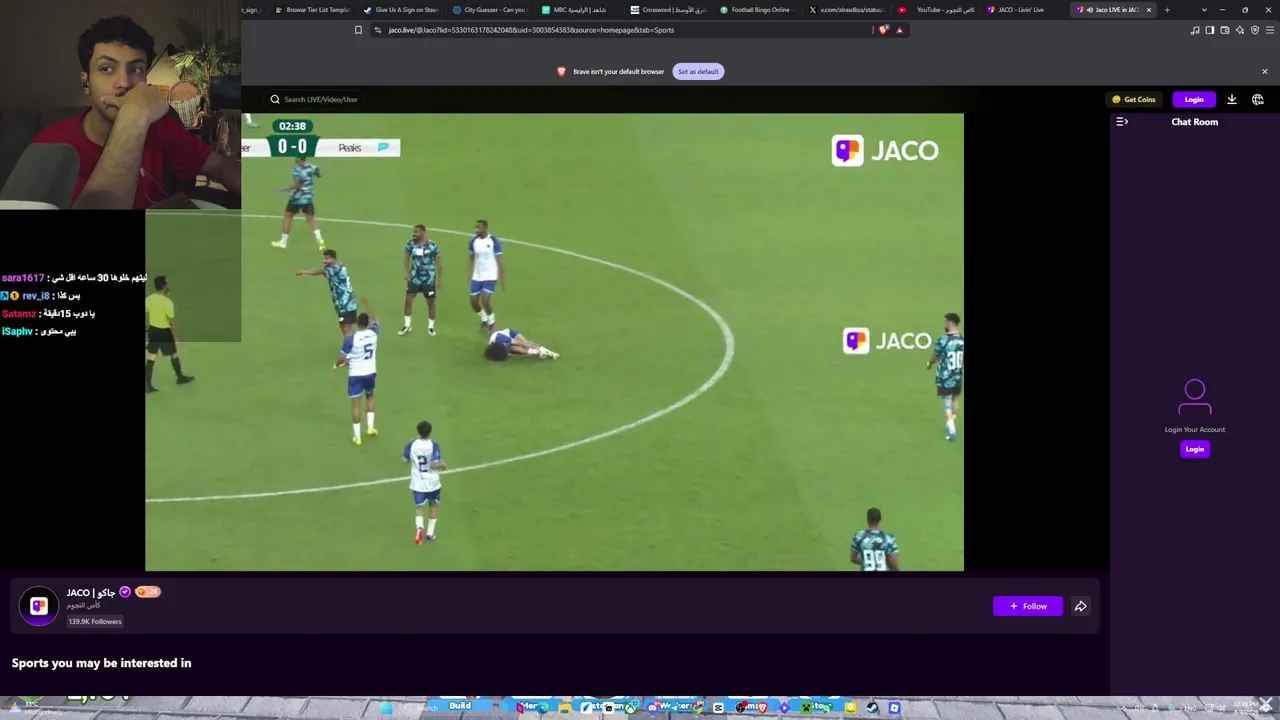Click the iSaphv username in stream chat
This screenshot has height=720, width=1280.
(x=17, y=332)
